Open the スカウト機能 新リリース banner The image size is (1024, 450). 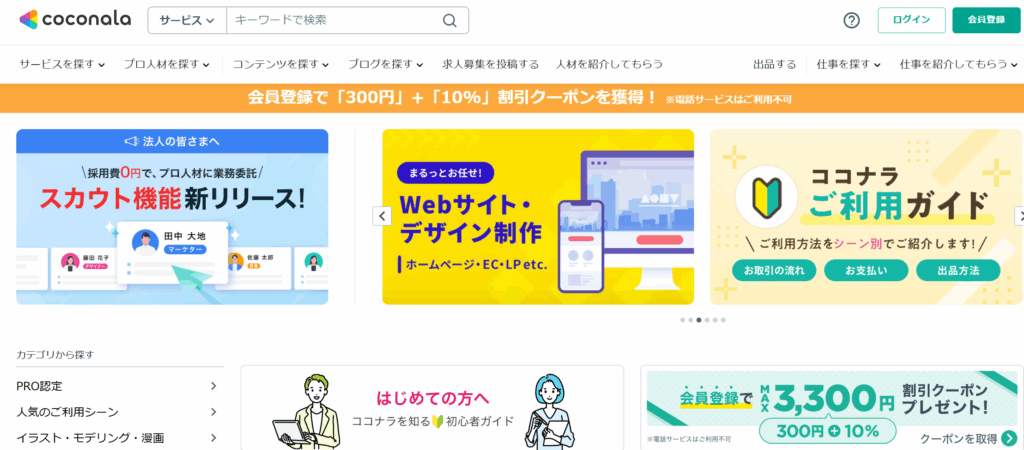[x=172, y=217]
